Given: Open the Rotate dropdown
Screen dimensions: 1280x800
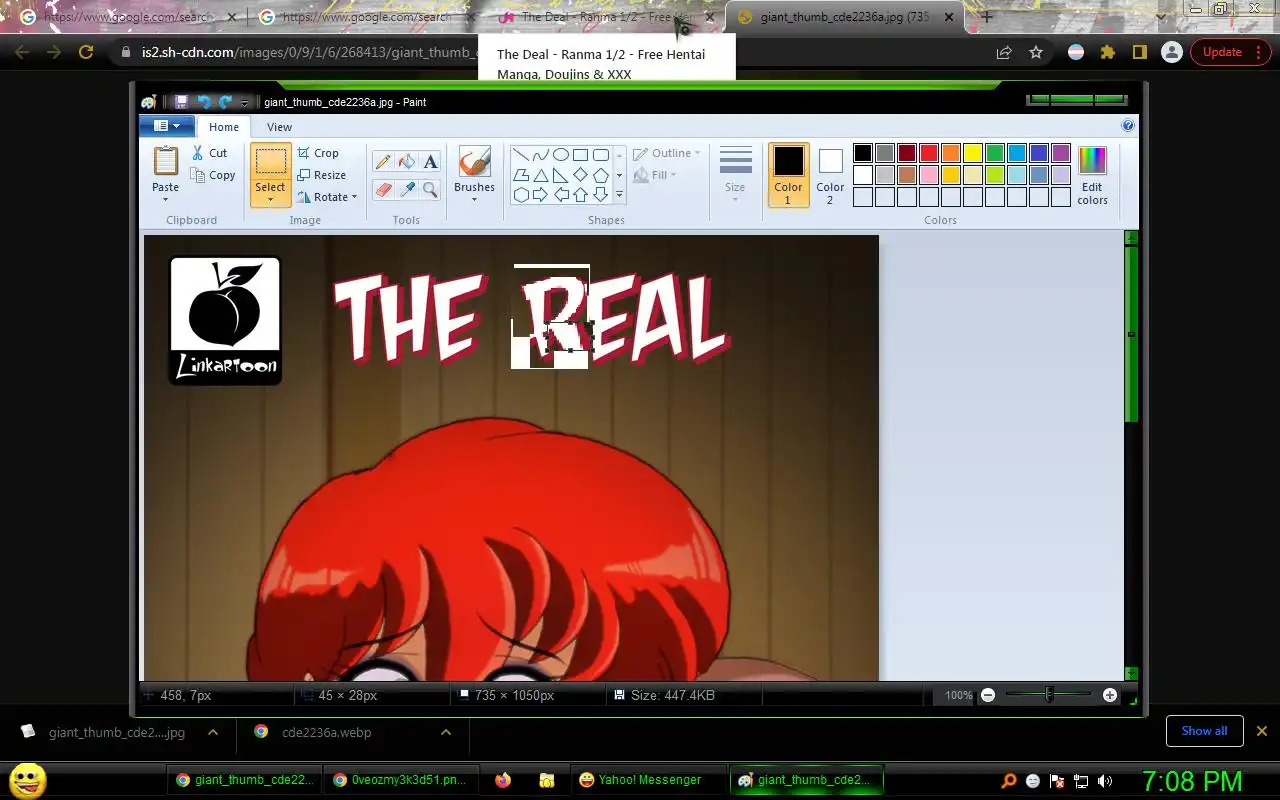Looking at the screenshot, I should 327,197.
